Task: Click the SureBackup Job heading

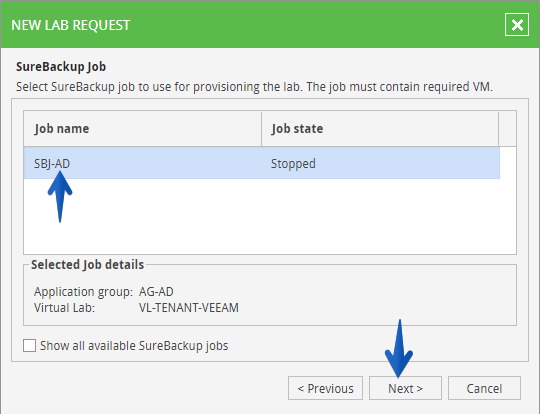Action: point(61,66)
